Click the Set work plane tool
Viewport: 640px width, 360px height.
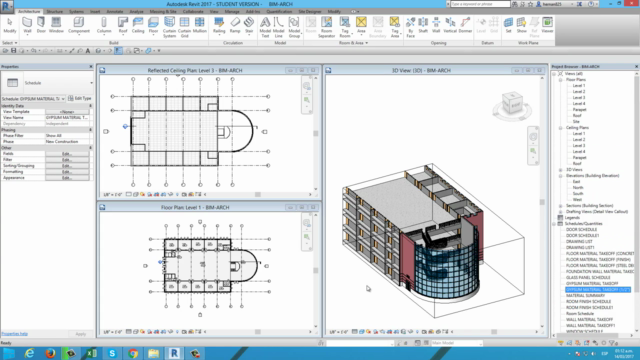coord(509,25)
